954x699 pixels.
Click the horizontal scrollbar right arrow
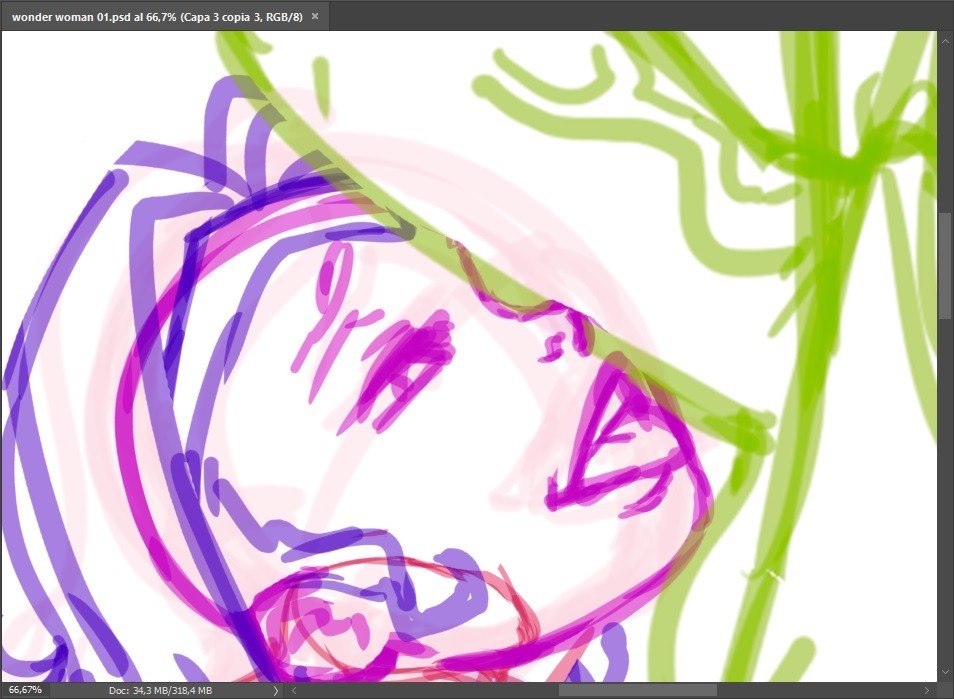(x=927, y=690)
